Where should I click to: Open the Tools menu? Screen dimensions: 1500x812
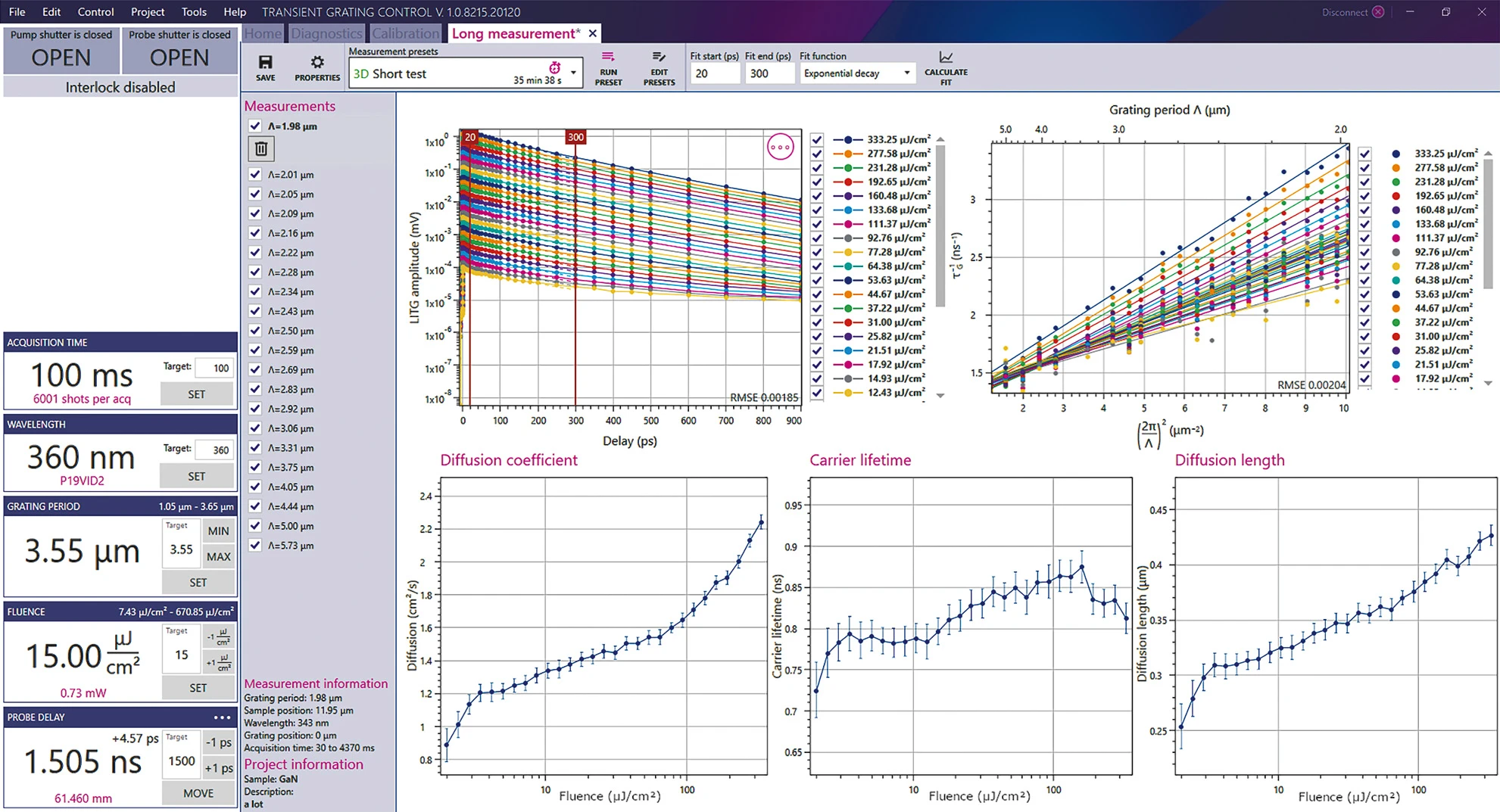194,12
